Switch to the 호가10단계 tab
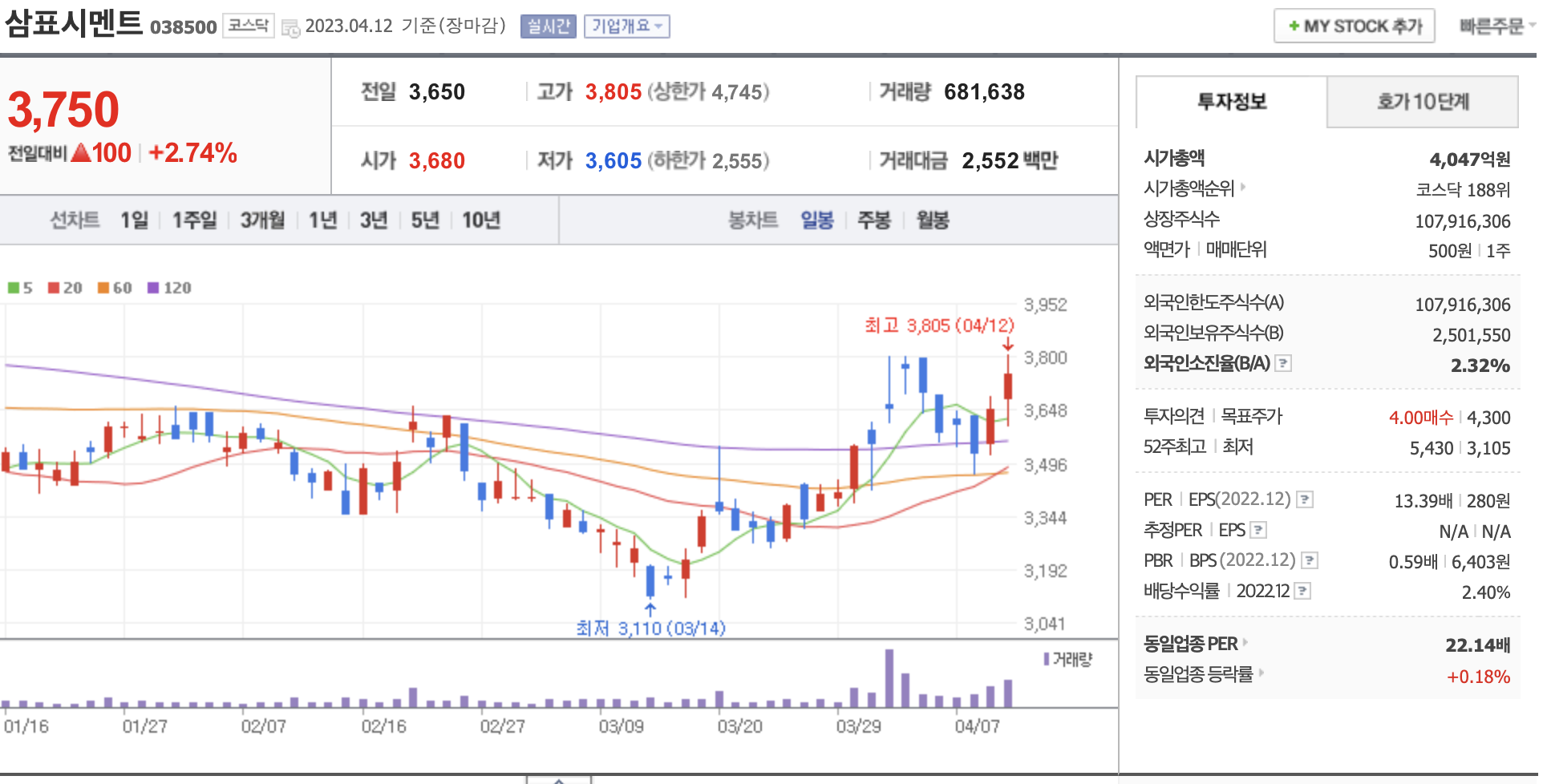 [x=1422, y=102]
